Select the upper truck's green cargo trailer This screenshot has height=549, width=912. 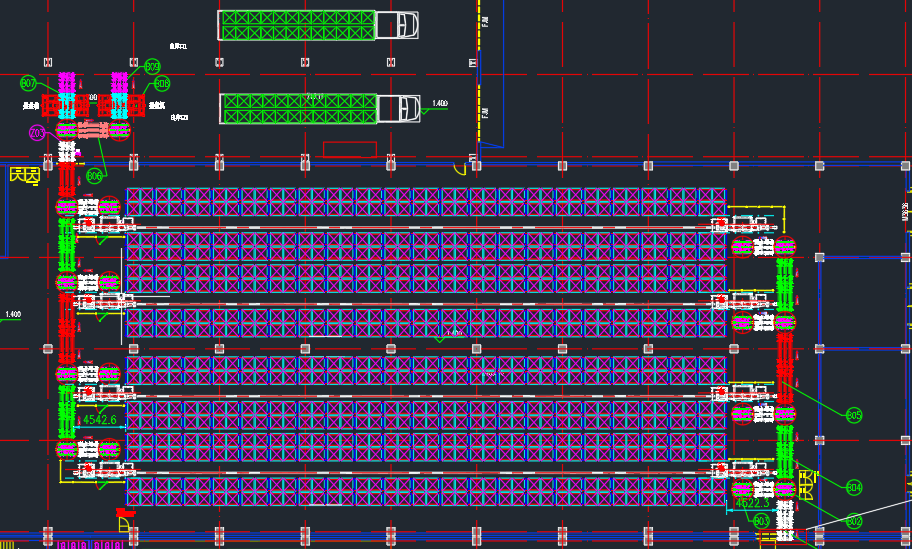coord(297,25)
